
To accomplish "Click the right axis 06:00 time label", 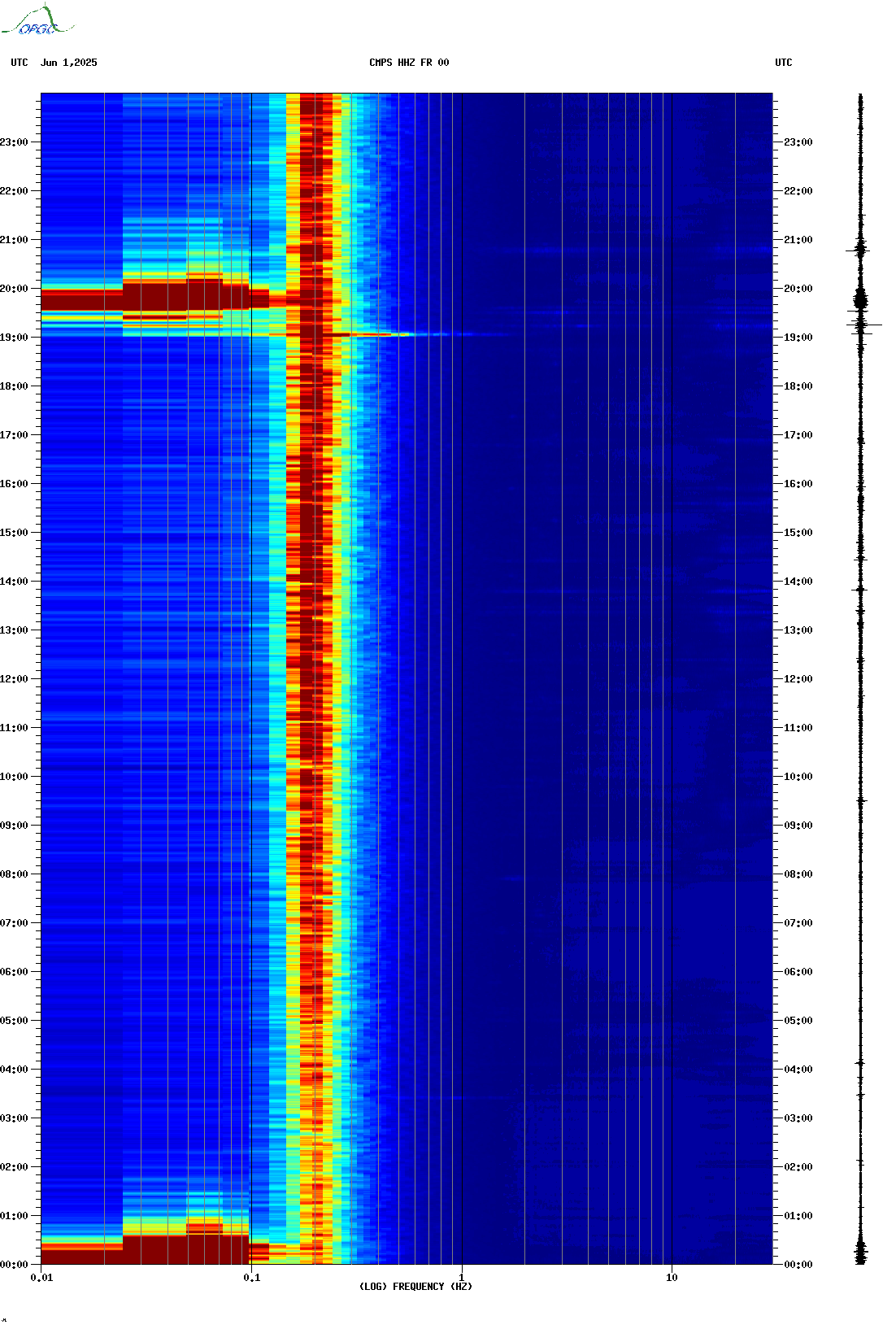I will (798, 972).
